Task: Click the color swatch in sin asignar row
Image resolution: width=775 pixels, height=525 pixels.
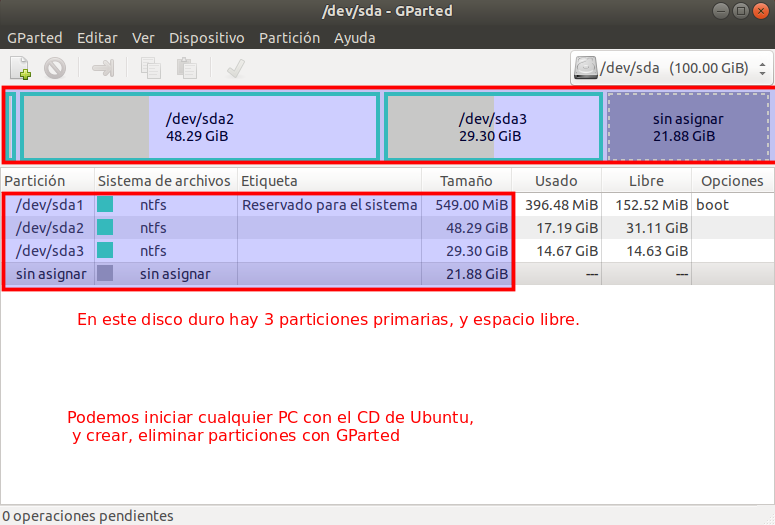Action: click(x=105, y=273)
